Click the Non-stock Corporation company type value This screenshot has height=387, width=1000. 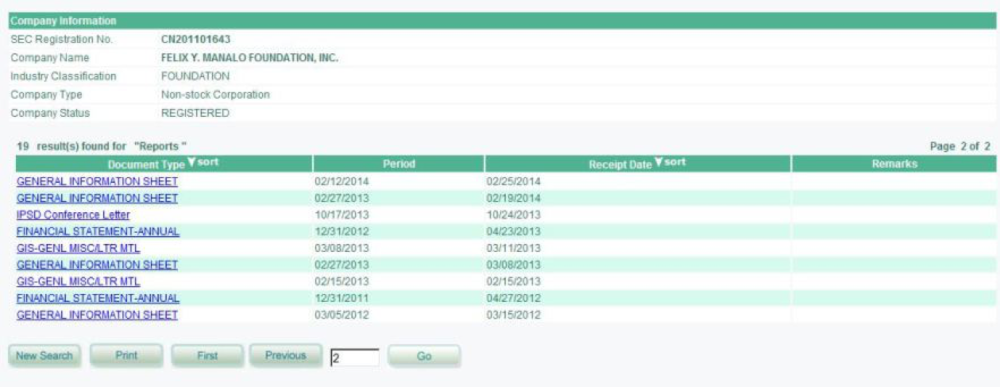click(x=215, y=94)
